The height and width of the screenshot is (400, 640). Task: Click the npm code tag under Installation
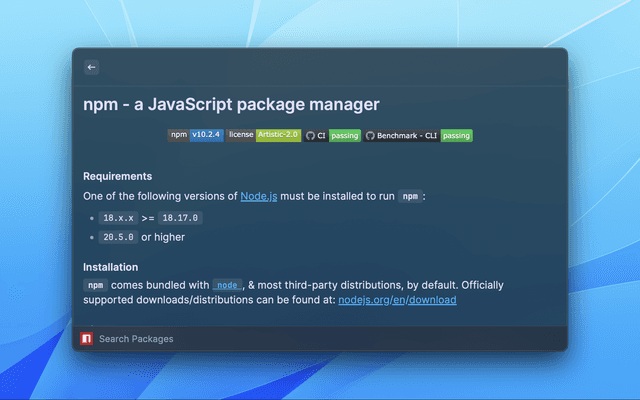point(96,285)
